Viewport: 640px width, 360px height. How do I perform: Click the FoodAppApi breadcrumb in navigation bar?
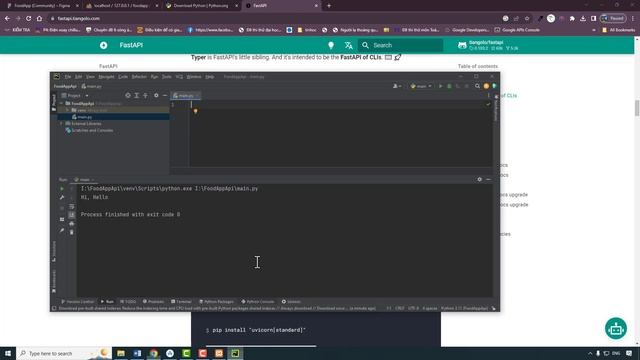click(65, 87)
